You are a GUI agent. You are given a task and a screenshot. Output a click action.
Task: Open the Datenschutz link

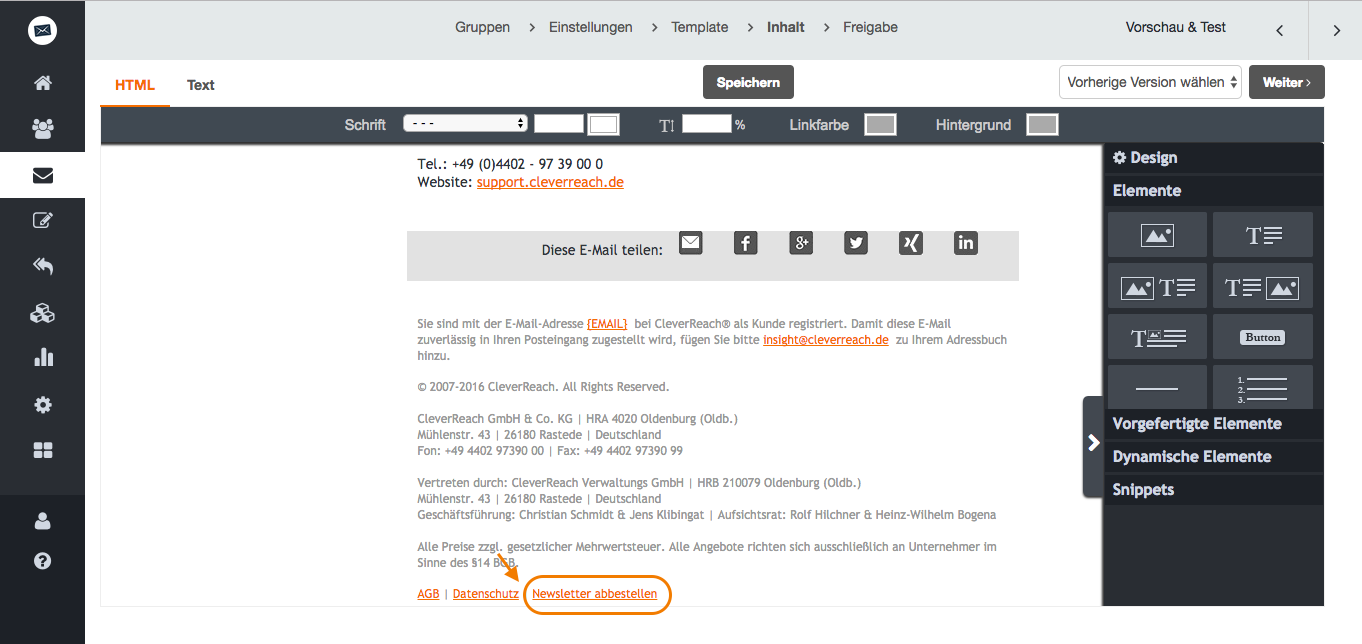tap(486, 594)
